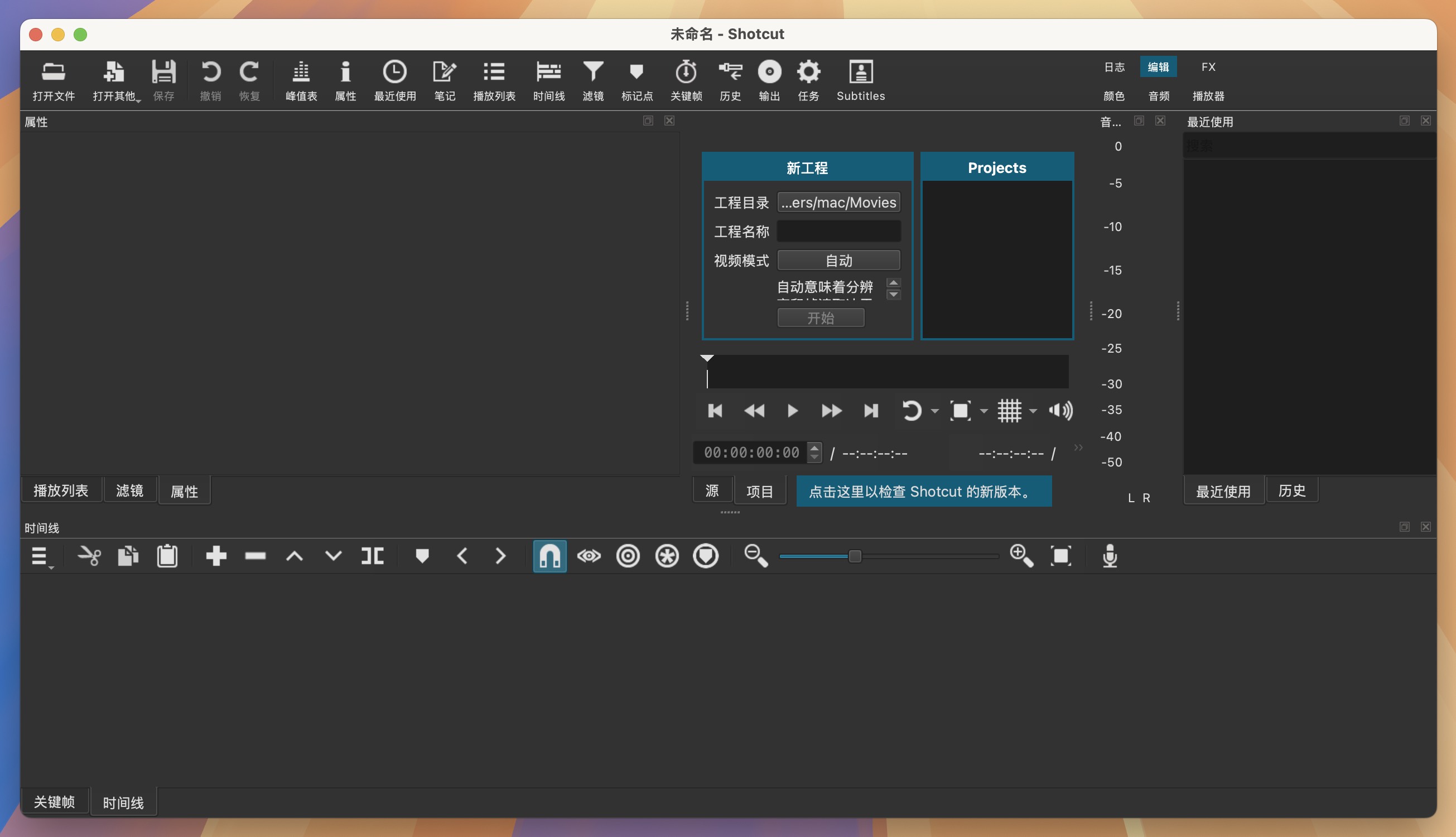Image resolution: width=1456 pixels, height=837 pixels.
Task: Click the rewind playback button
Action: tap(754, 411)
